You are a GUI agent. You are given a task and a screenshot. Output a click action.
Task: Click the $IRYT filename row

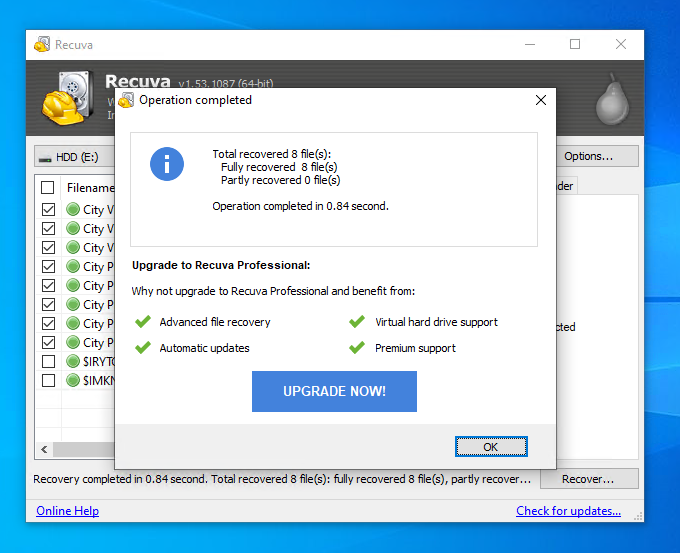(x=99, y=361)
